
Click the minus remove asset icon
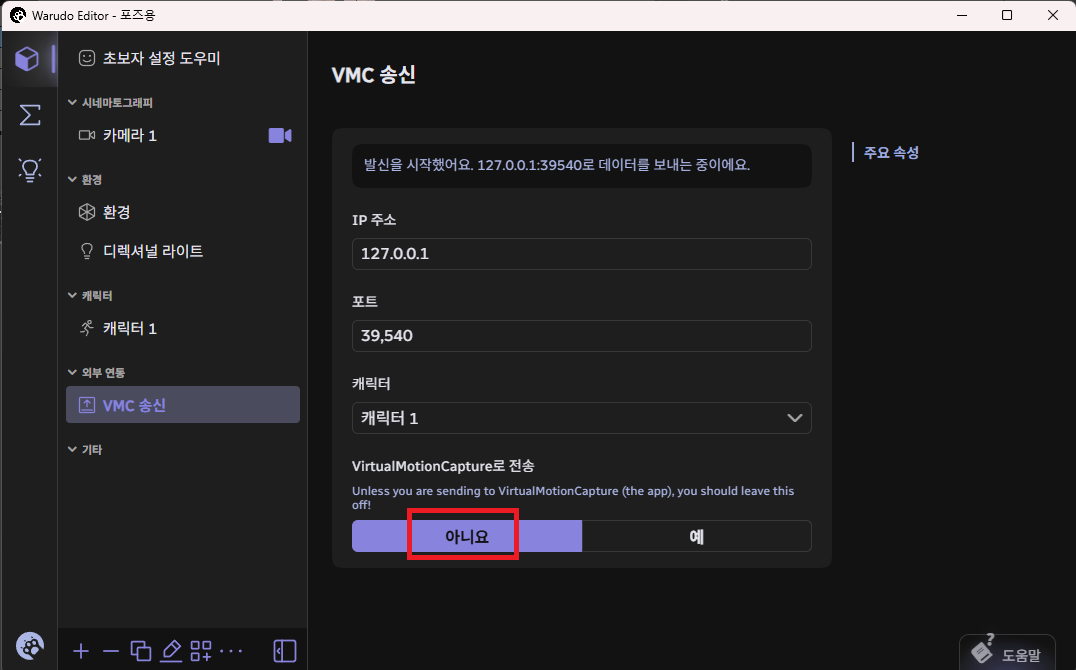[x=110, y=651]
